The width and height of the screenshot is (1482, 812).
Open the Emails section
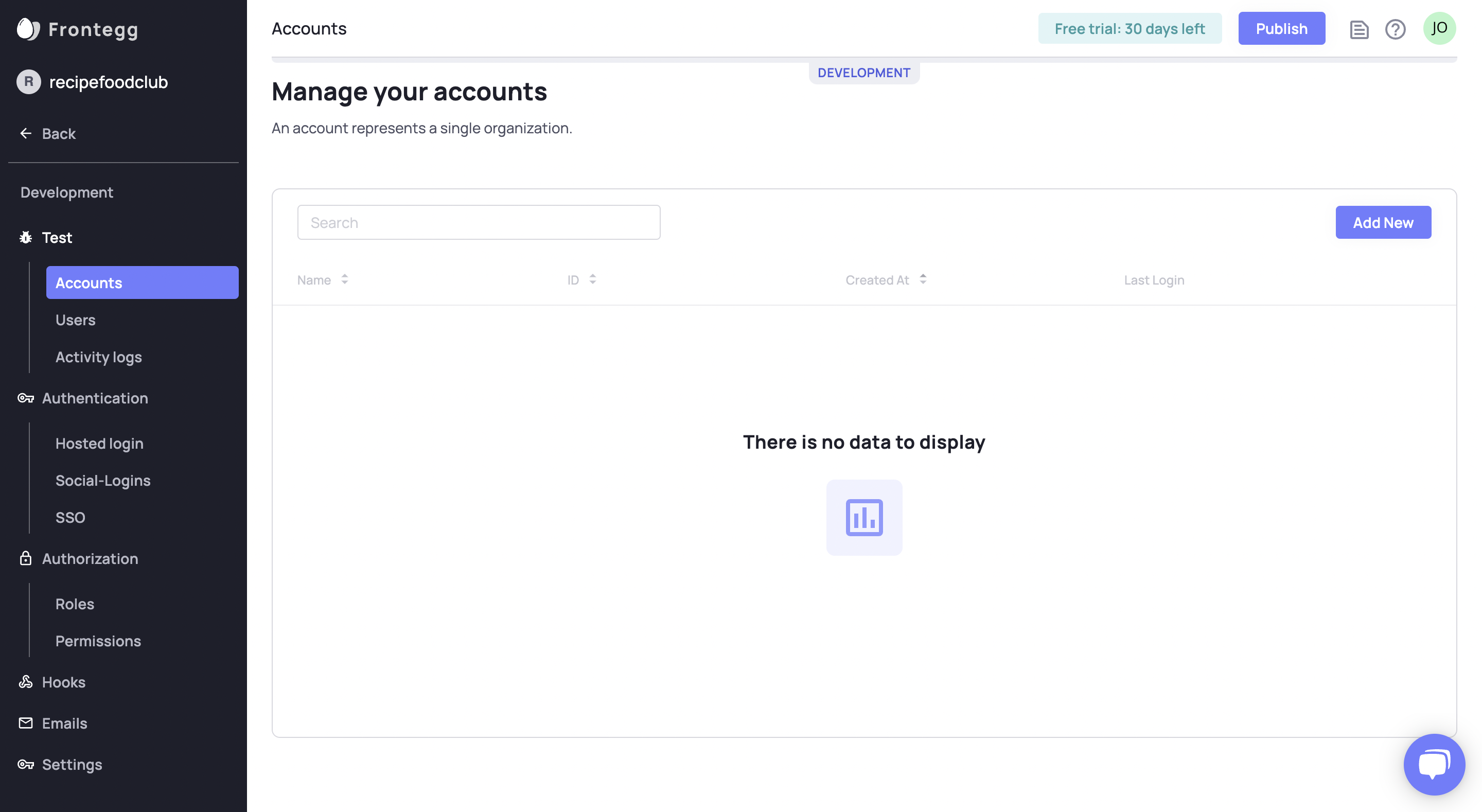pyautogui.click(x=64, y=723)
